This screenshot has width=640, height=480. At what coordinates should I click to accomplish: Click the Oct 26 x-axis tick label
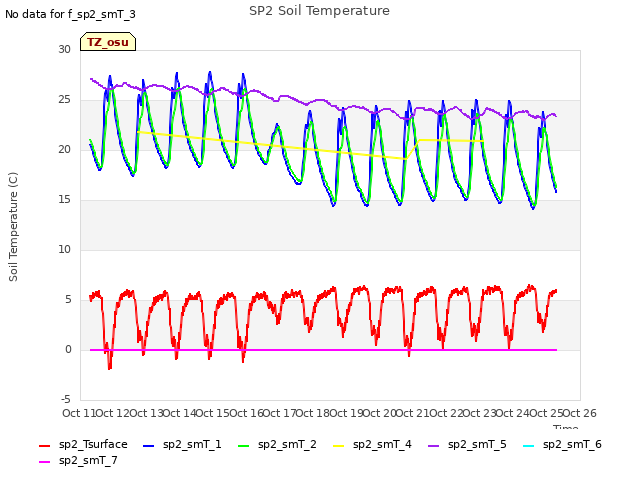(x=580, y=413)
